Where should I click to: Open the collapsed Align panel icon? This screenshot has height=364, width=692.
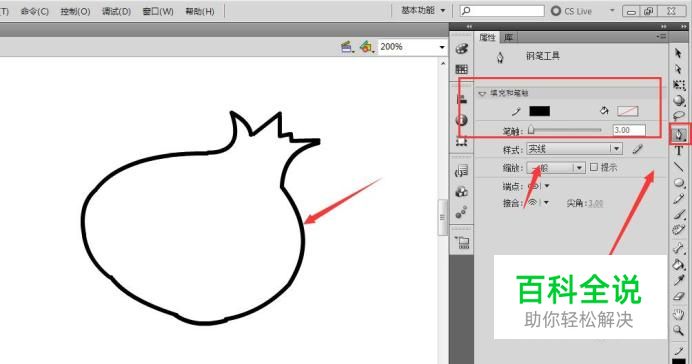tap(462, 99)
